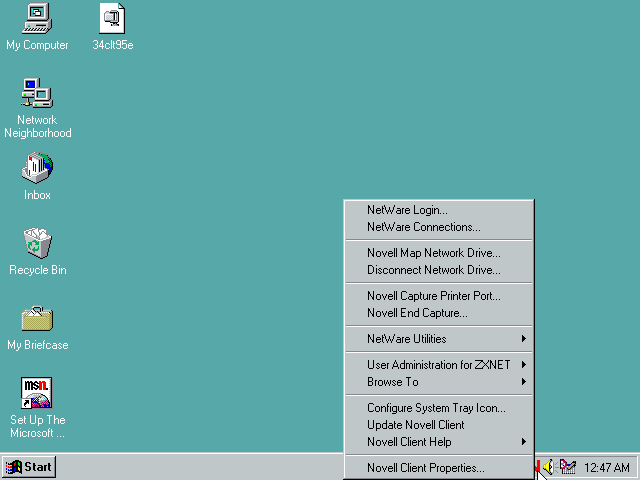This screenshot has height=480, width=640.
Task: Select Disconnect Network Drive...
Action: (439, 270)
